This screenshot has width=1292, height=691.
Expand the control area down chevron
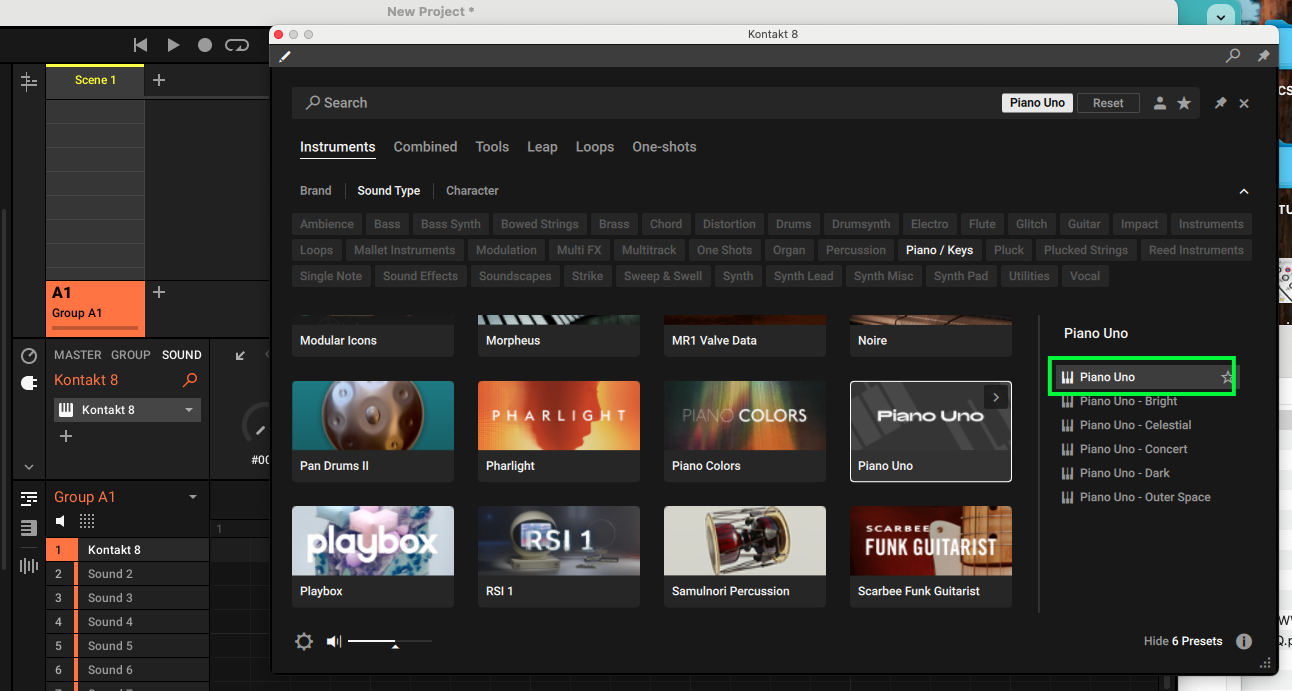[x=29, y=467]
